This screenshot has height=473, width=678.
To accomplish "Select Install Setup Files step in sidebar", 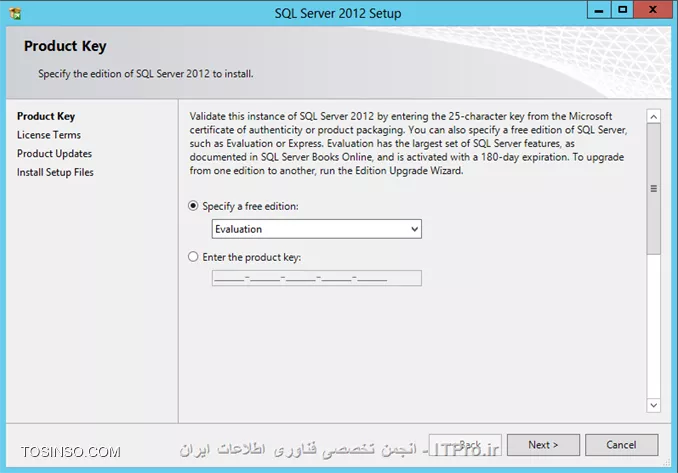I will point(55,172).
